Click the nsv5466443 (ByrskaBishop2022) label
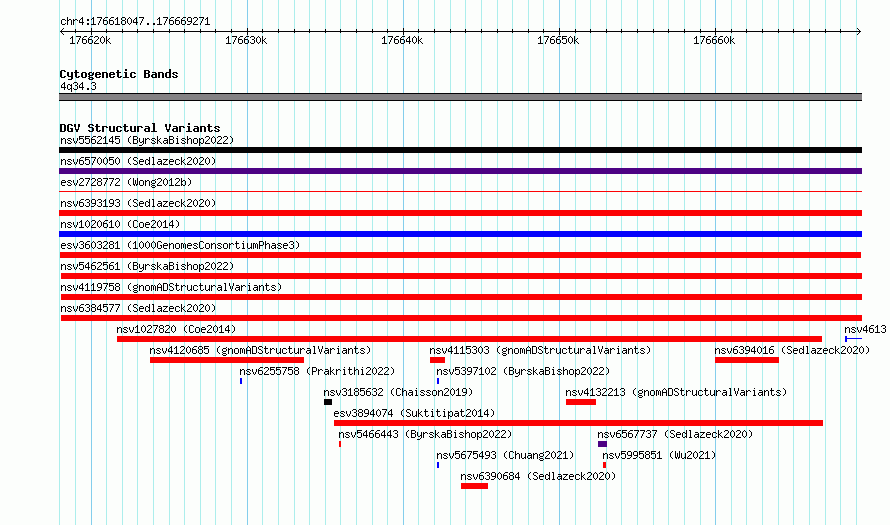 pyautogui.click(x=425, y=434)
